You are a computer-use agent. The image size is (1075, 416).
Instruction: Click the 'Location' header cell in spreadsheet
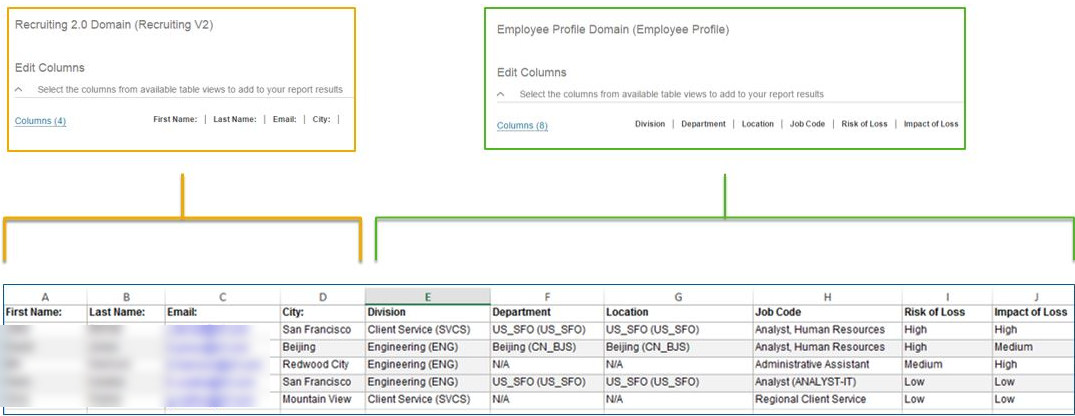tap(679, 313)
